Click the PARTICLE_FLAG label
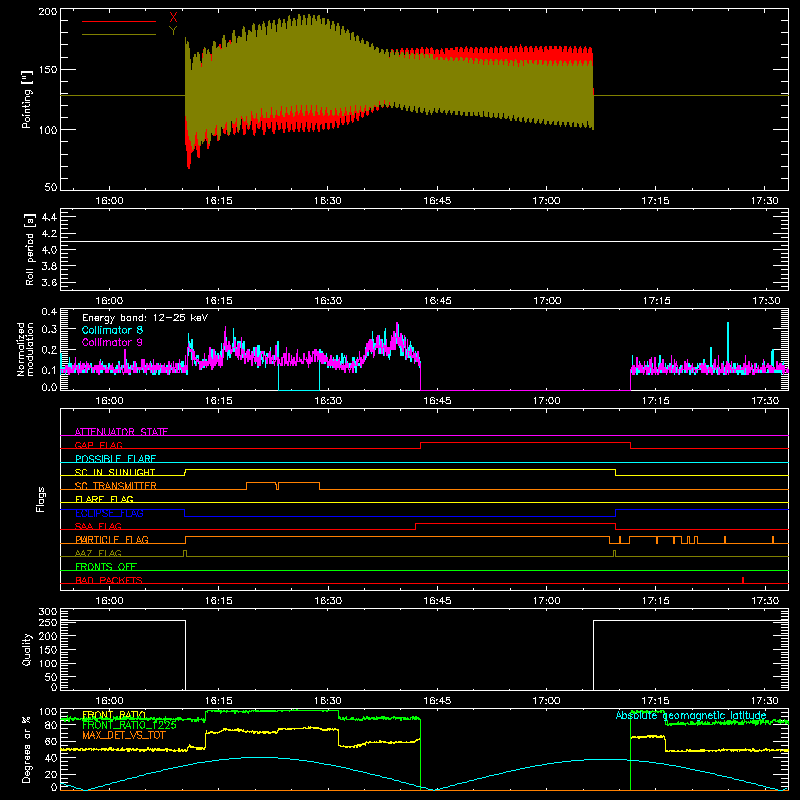800x800 pixels. [112, 540]
